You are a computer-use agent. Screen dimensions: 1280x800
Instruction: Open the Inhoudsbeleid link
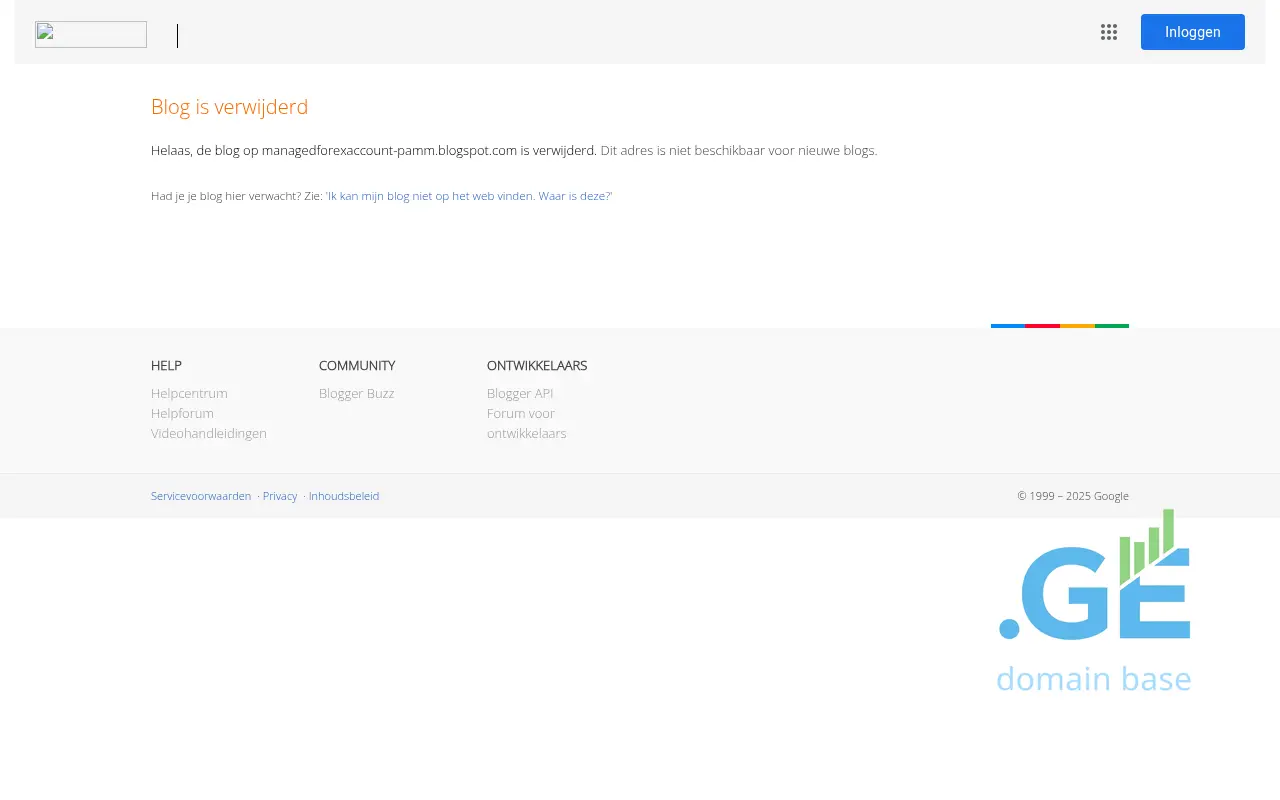(x=344, y=496)
